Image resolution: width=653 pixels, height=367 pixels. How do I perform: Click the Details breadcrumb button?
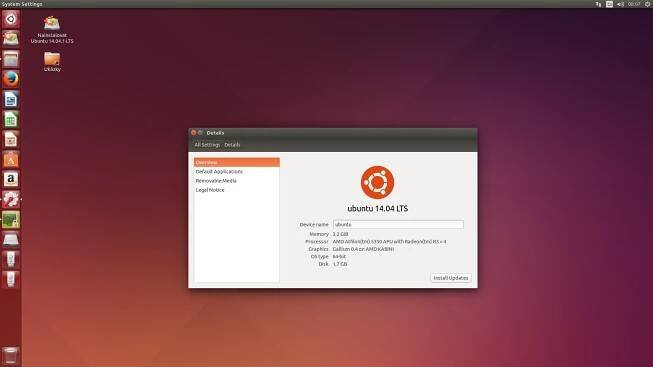click(x=232, y=145)
